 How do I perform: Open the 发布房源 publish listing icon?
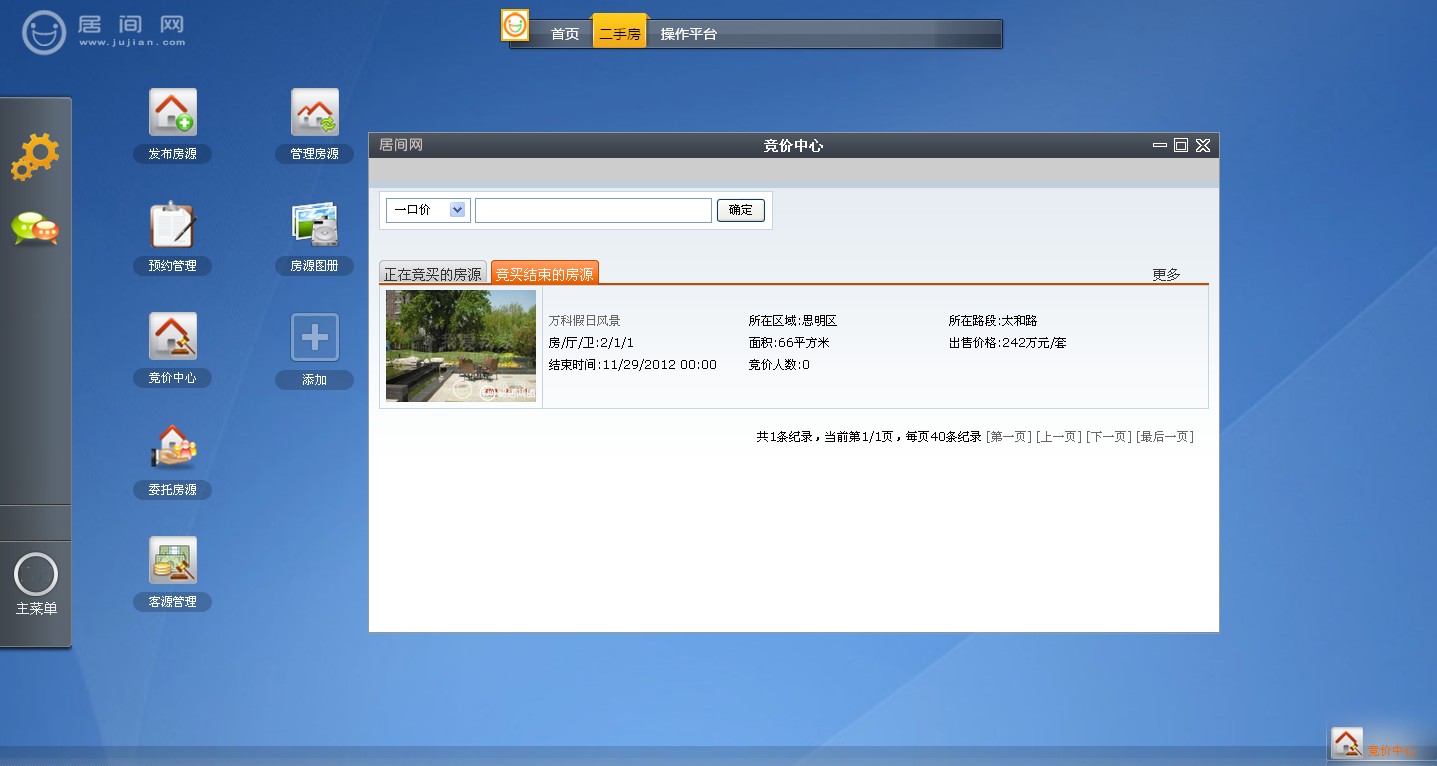click(173, 113)
